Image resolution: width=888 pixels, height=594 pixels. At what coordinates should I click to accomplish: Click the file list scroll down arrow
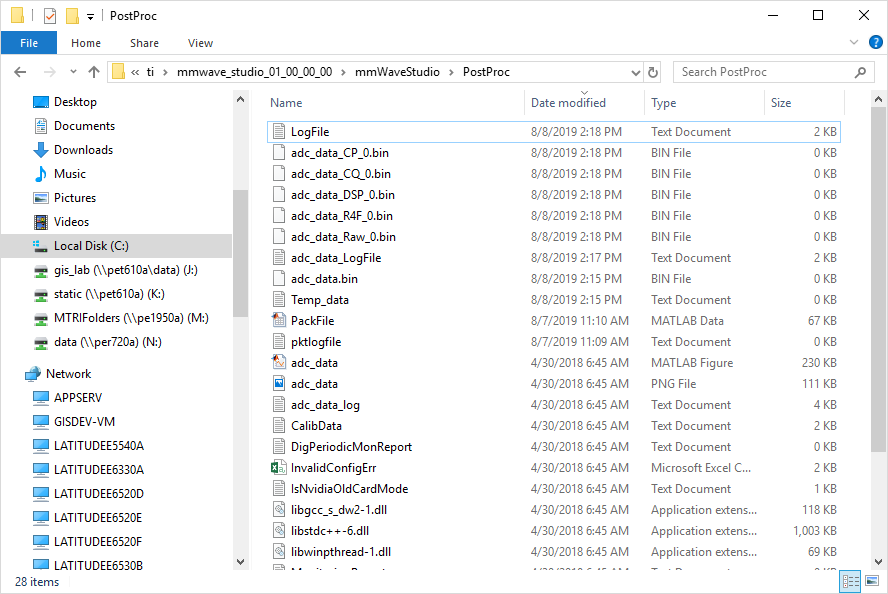(878, 562)
